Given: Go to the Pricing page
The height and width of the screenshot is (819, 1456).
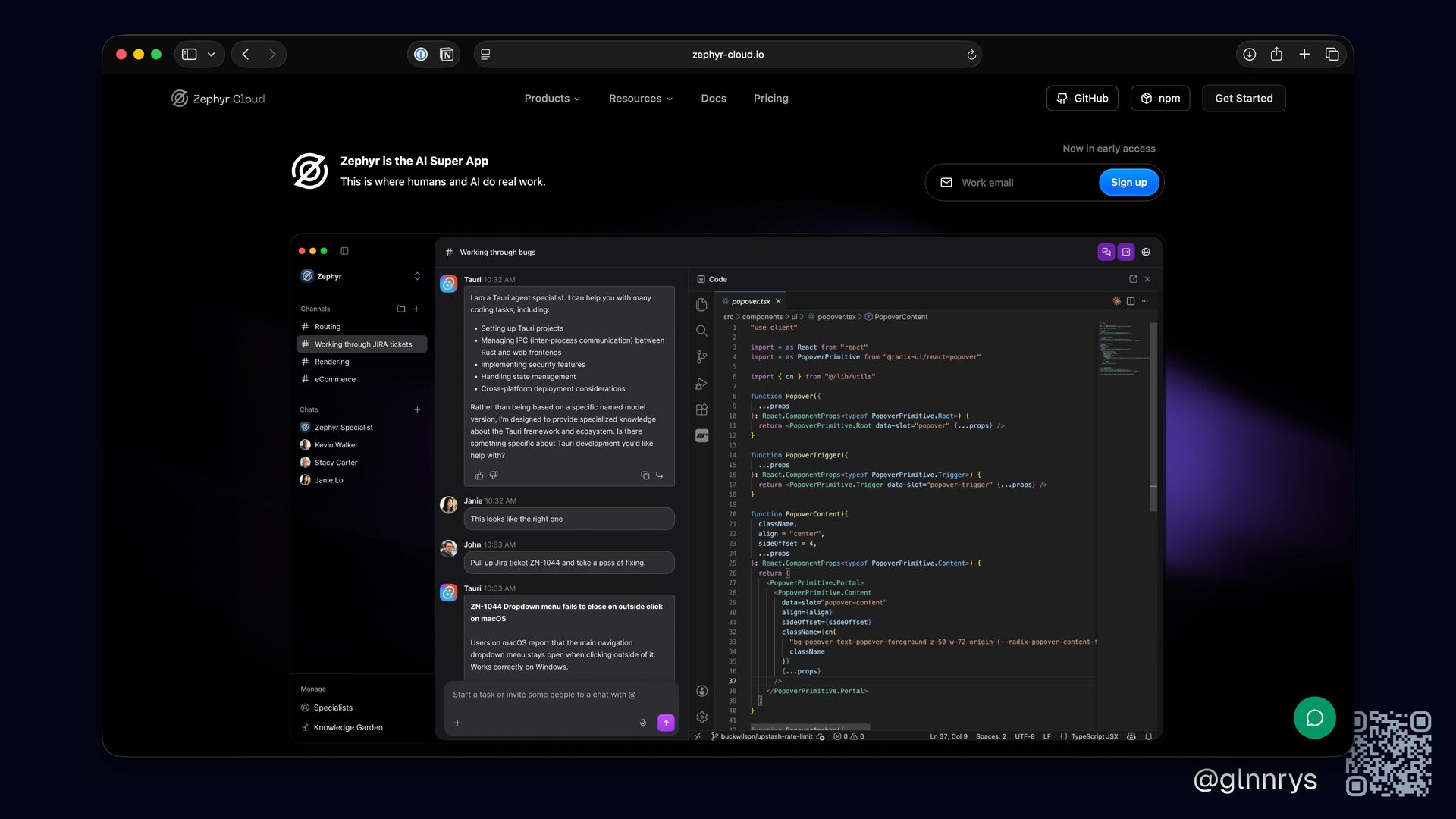Looking at the screenshot, I should click(x=770, y=99).
